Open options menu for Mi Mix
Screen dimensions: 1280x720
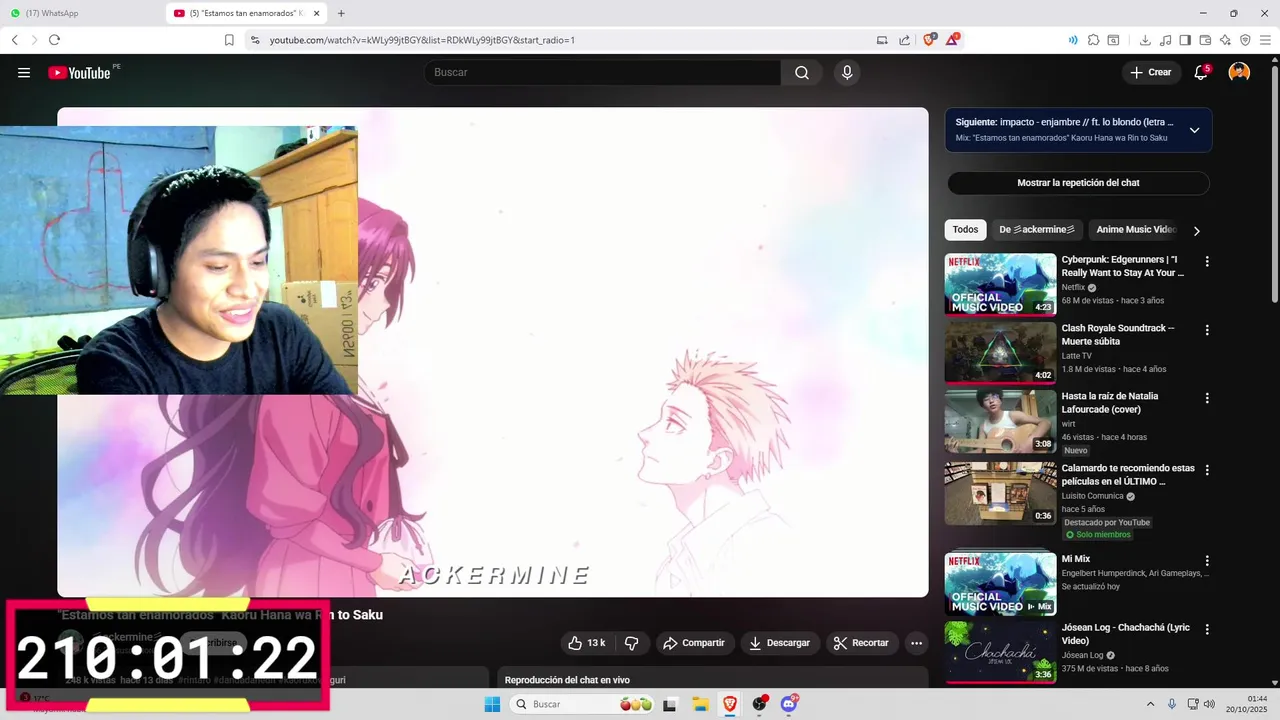[x=1206, y=561]
